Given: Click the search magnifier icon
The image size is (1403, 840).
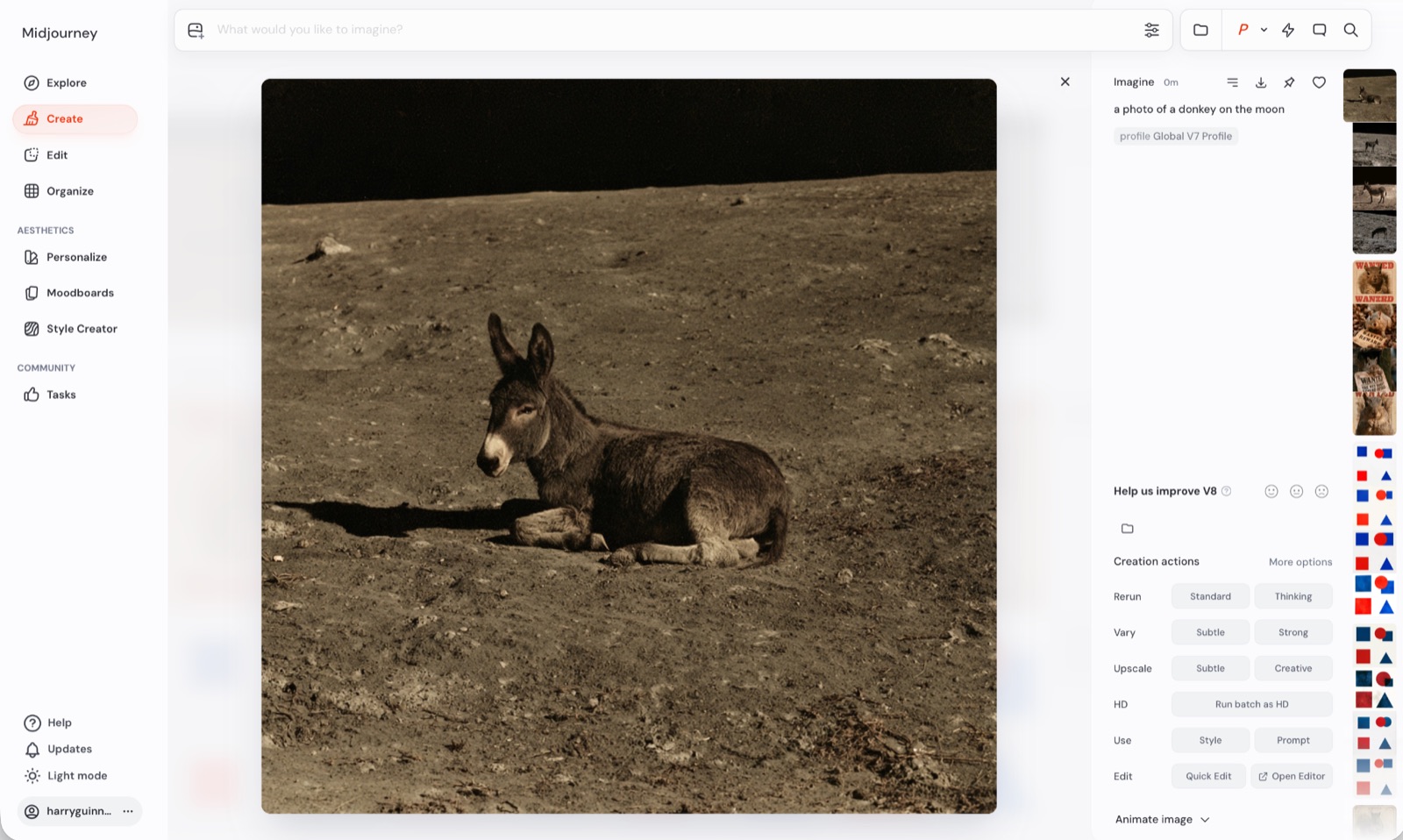Looking at the screenshot, I should click(1350, 30).
